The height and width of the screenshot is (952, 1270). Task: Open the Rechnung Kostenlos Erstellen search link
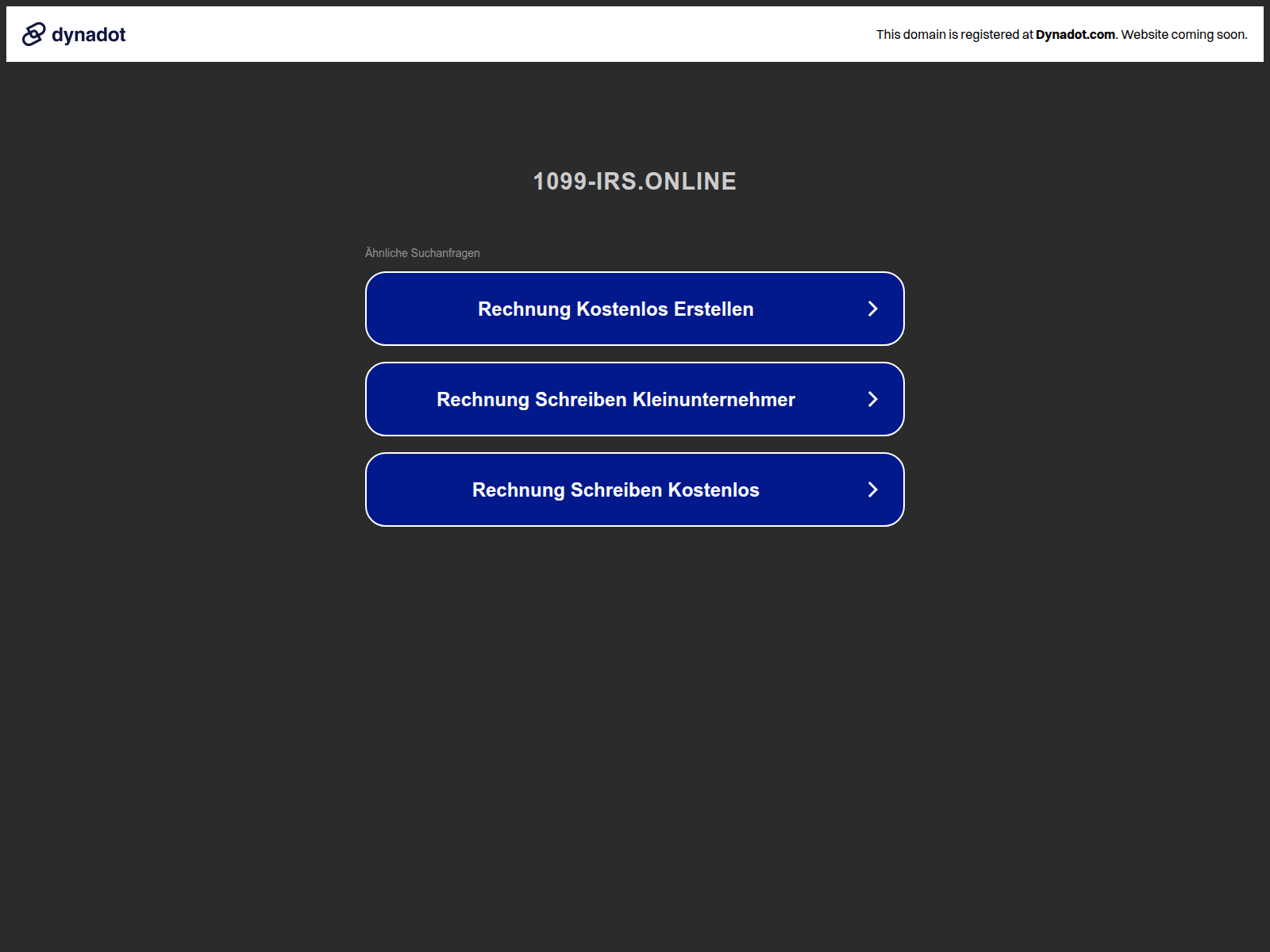[635, 309]
